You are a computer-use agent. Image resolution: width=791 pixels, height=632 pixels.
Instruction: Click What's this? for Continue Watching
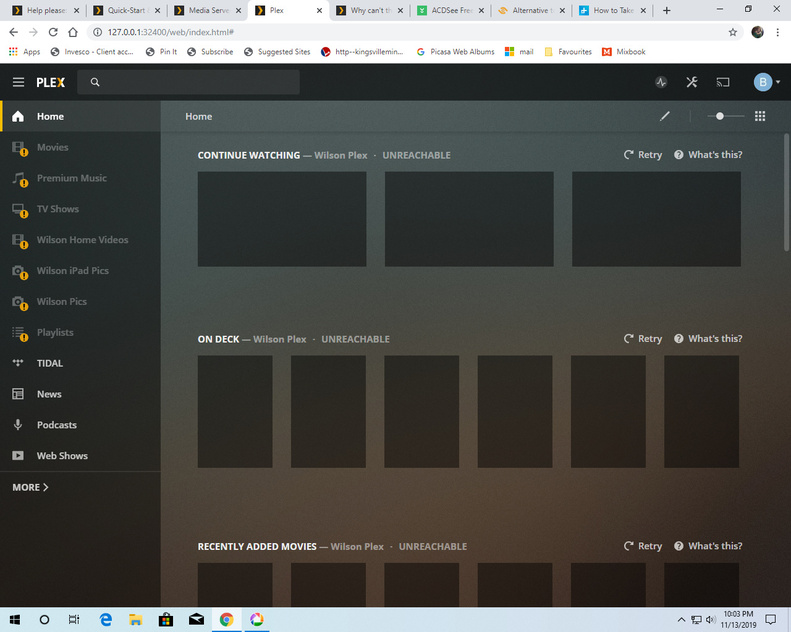tap(708, 155)
